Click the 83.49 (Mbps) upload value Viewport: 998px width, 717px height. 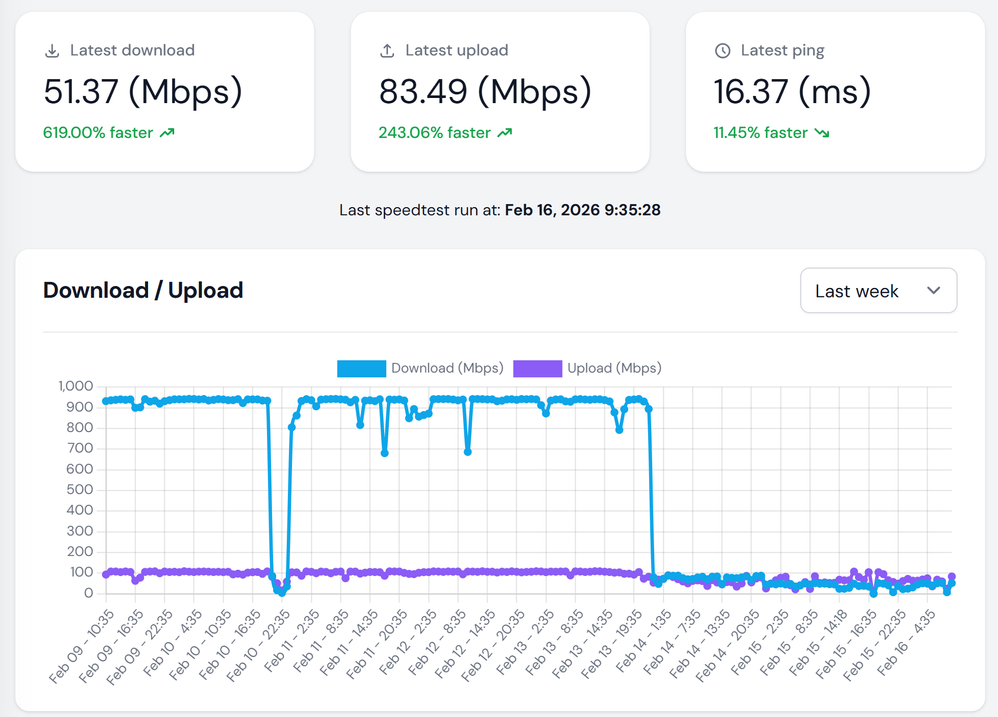click(485, 92)
